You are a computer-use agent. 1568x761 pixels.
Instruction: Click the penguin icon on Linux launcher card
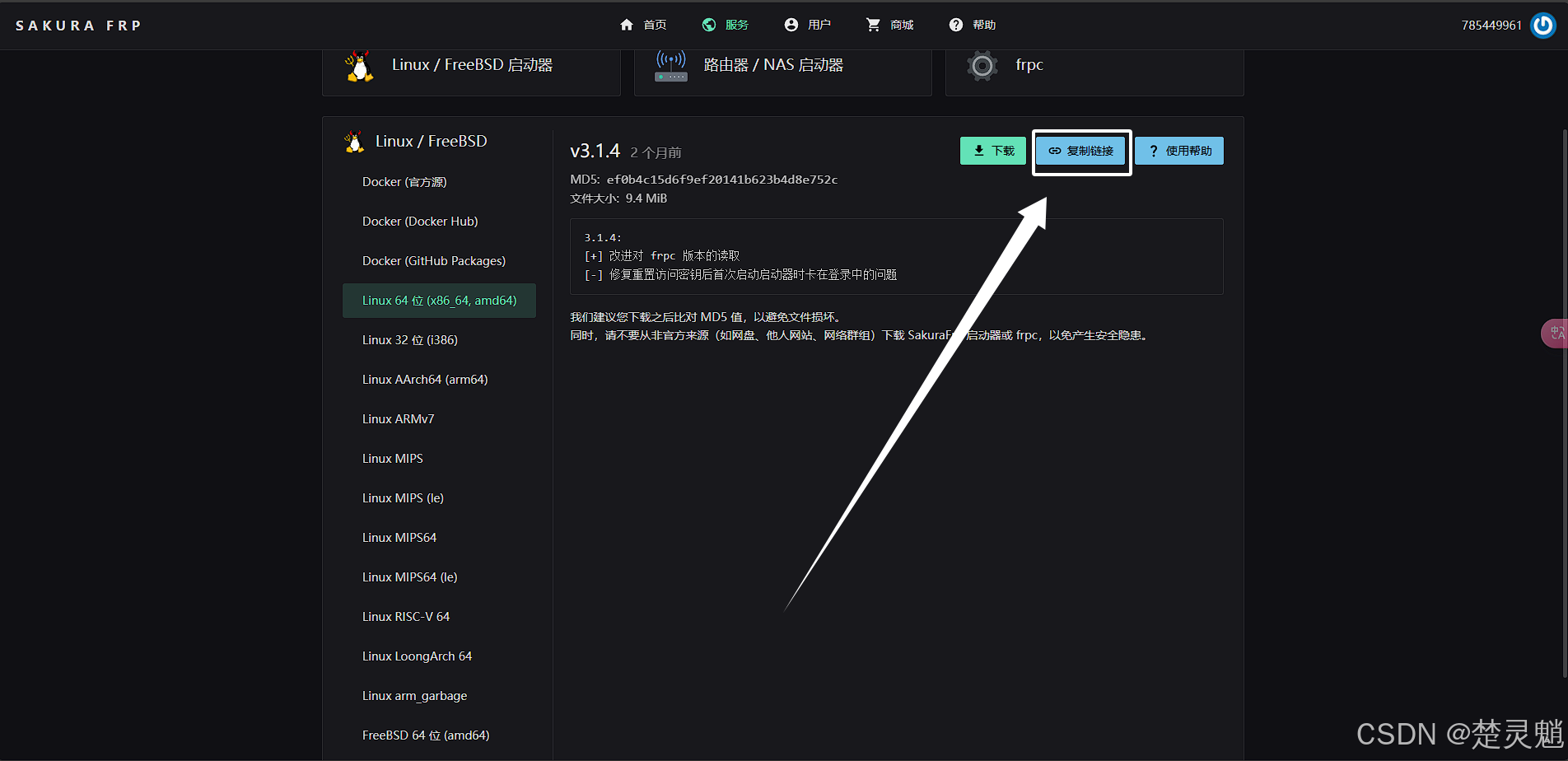(359, 66)
